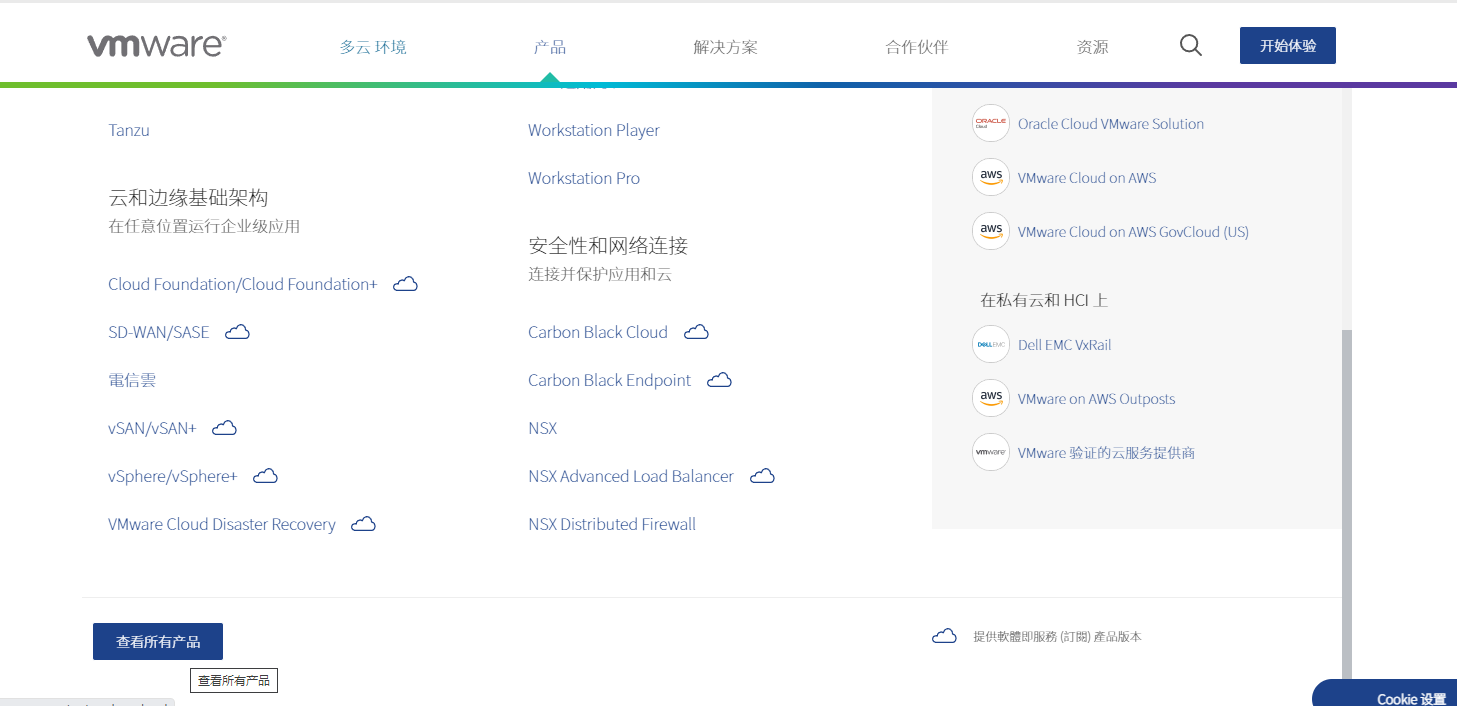Click the Oracle Cloud logo icon
The height and width of the screenshot is (706, 1457).
tap(991, 123)
